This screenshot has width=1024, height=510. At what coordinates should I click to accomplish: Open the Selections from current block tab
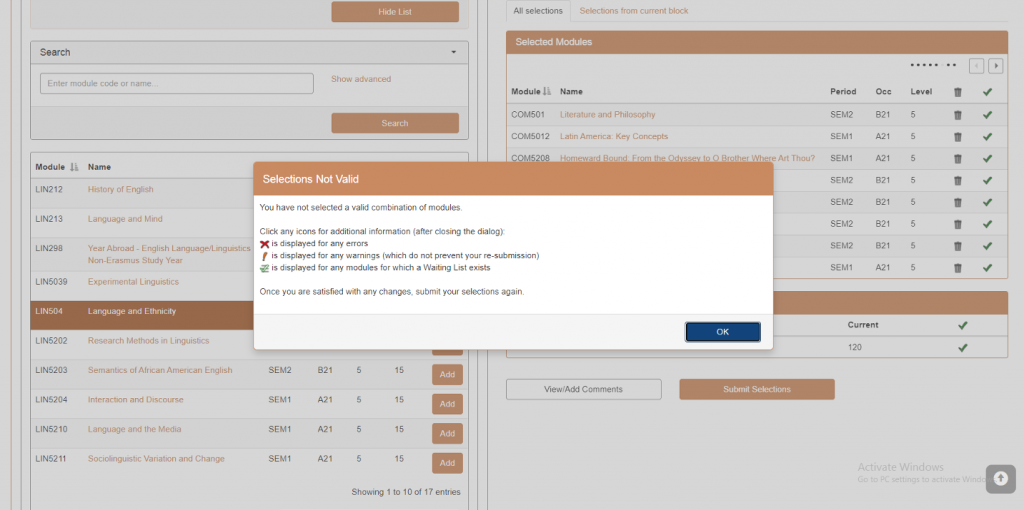(634, 11)
